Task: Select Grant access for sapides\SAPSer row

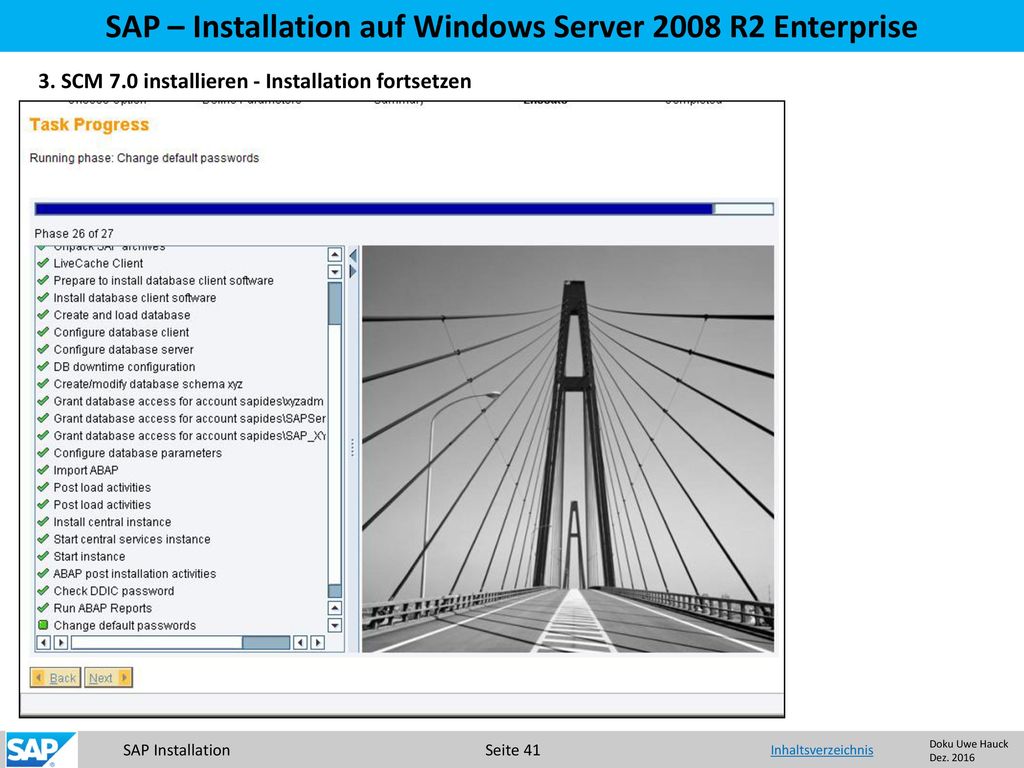Action: tap(189, 419)
